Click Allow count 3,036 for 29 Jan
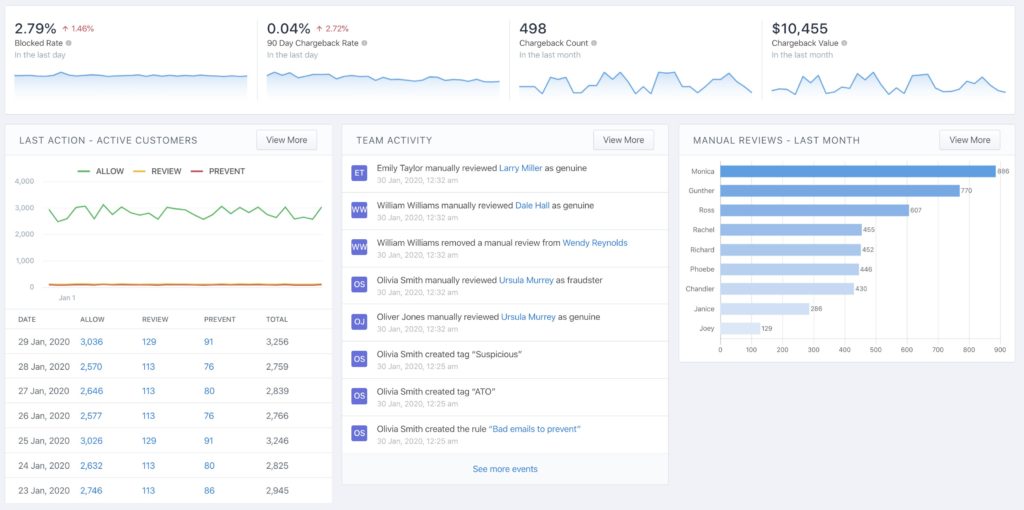This screenshot has height=510, width=1024. click(x=91, y=342)
